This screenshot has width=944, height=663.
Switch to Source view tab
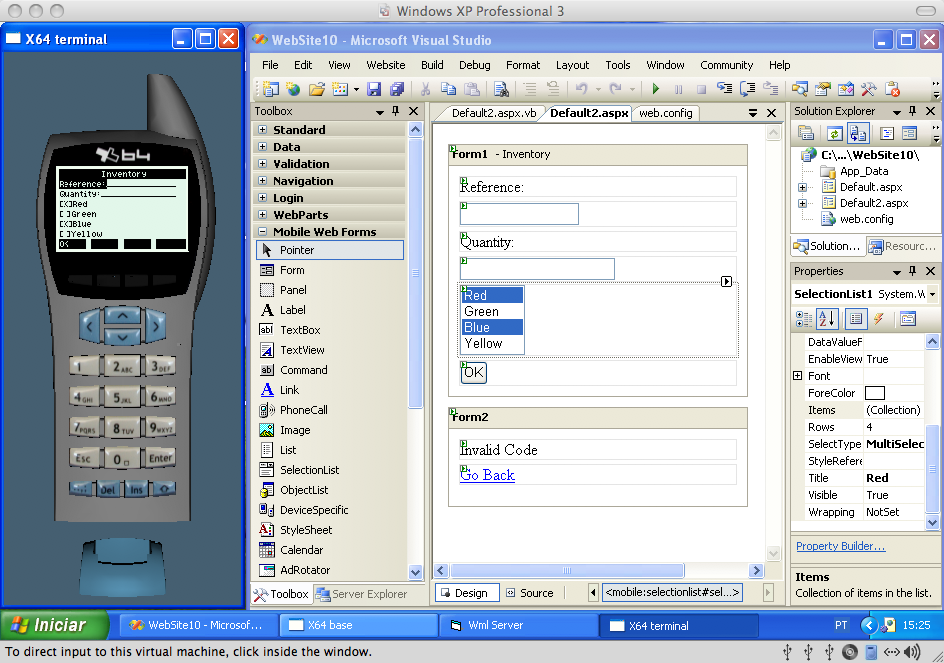[x=530, y=593]
